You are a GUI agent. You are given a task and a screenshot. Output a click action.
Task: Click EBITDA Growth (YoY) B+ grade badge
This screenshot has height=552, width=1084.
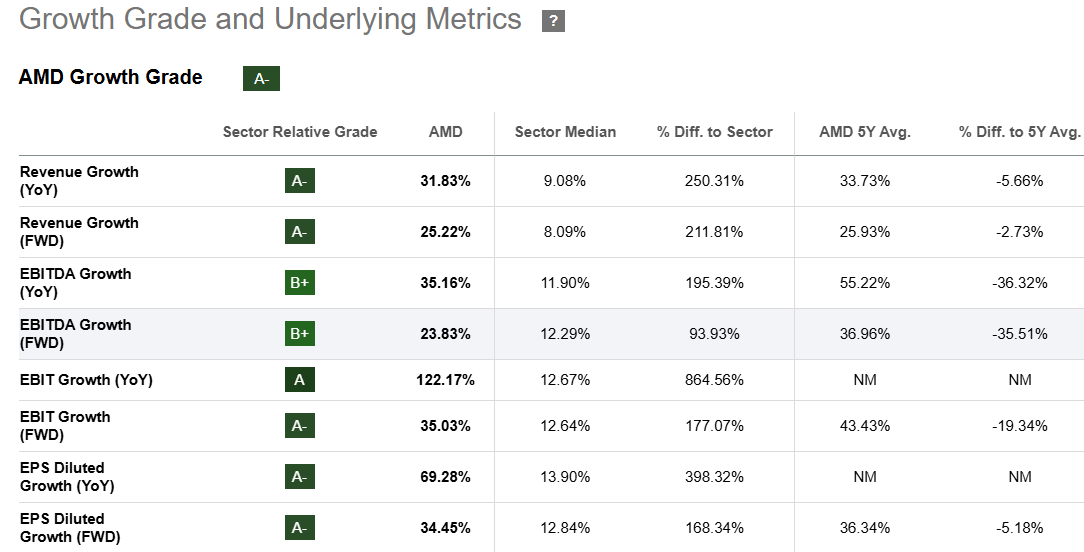coord(299,283)
